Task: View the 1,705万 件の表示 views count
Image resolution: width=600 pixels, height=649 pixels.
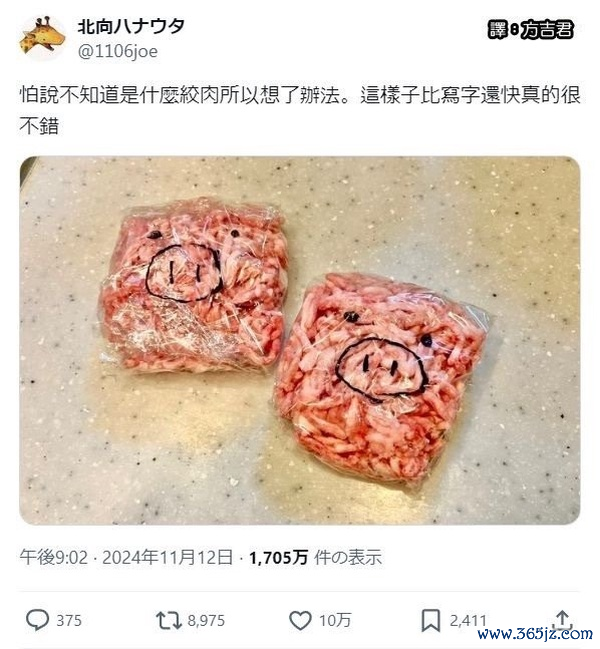Action: point(315,558)
